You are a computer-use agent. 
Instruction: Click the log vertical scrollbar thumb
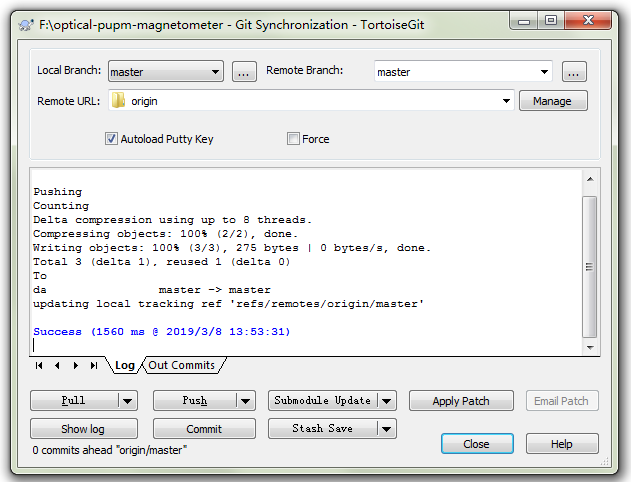pyautogui.click(x=590, y=267)
